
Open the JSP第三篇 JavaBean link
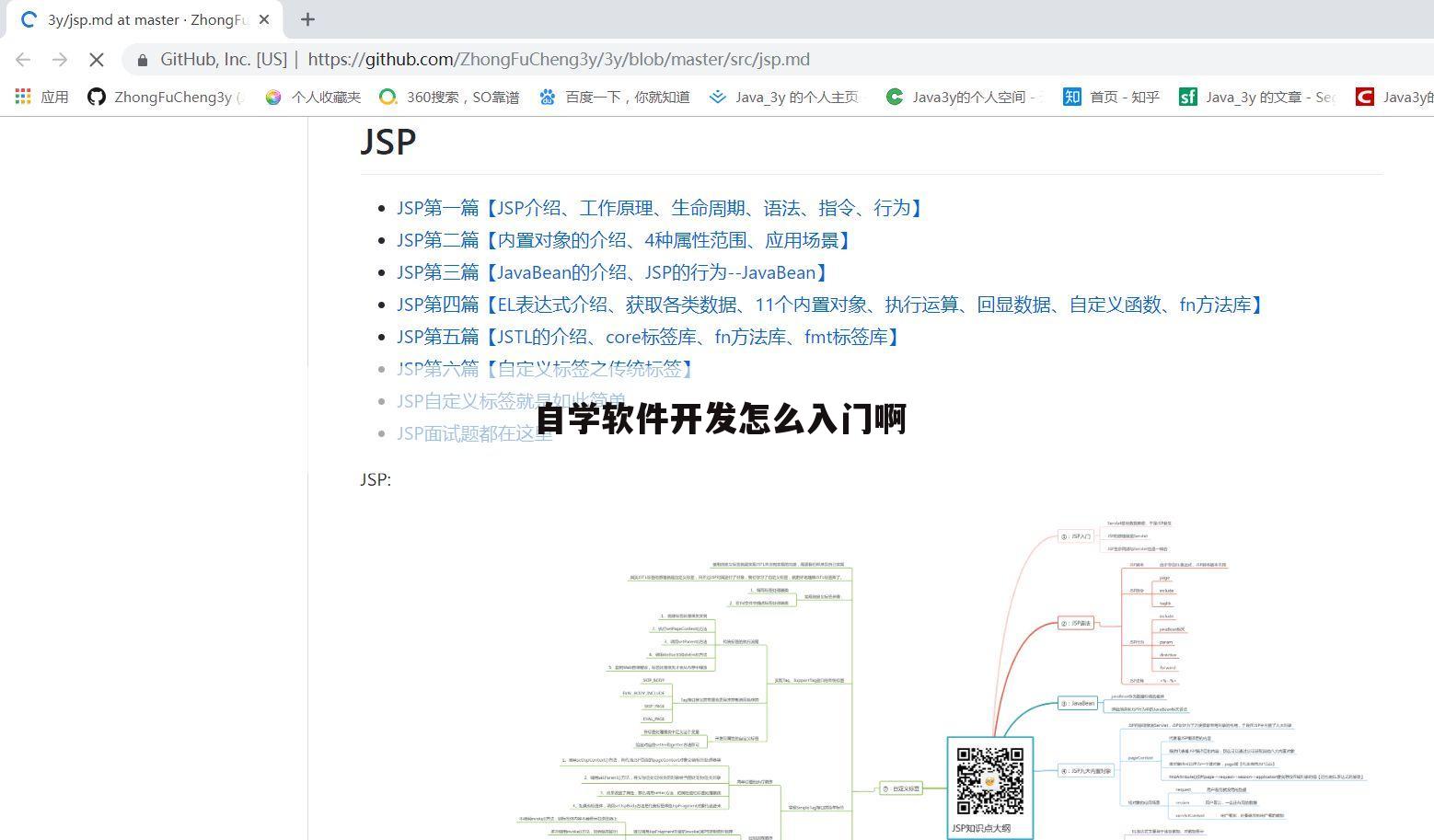tap(615, 272)
